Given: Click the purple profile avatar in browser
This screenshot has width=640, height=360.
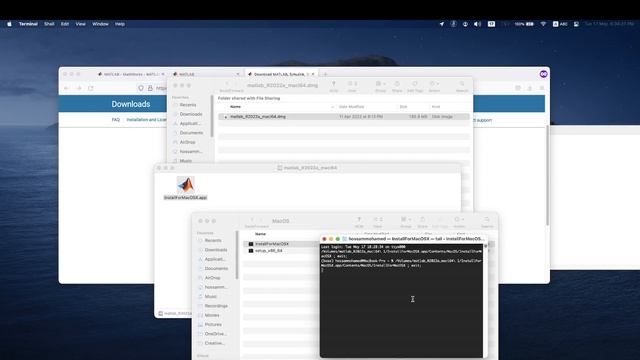Looking at the screenshot, I should (x=543, y=74).
